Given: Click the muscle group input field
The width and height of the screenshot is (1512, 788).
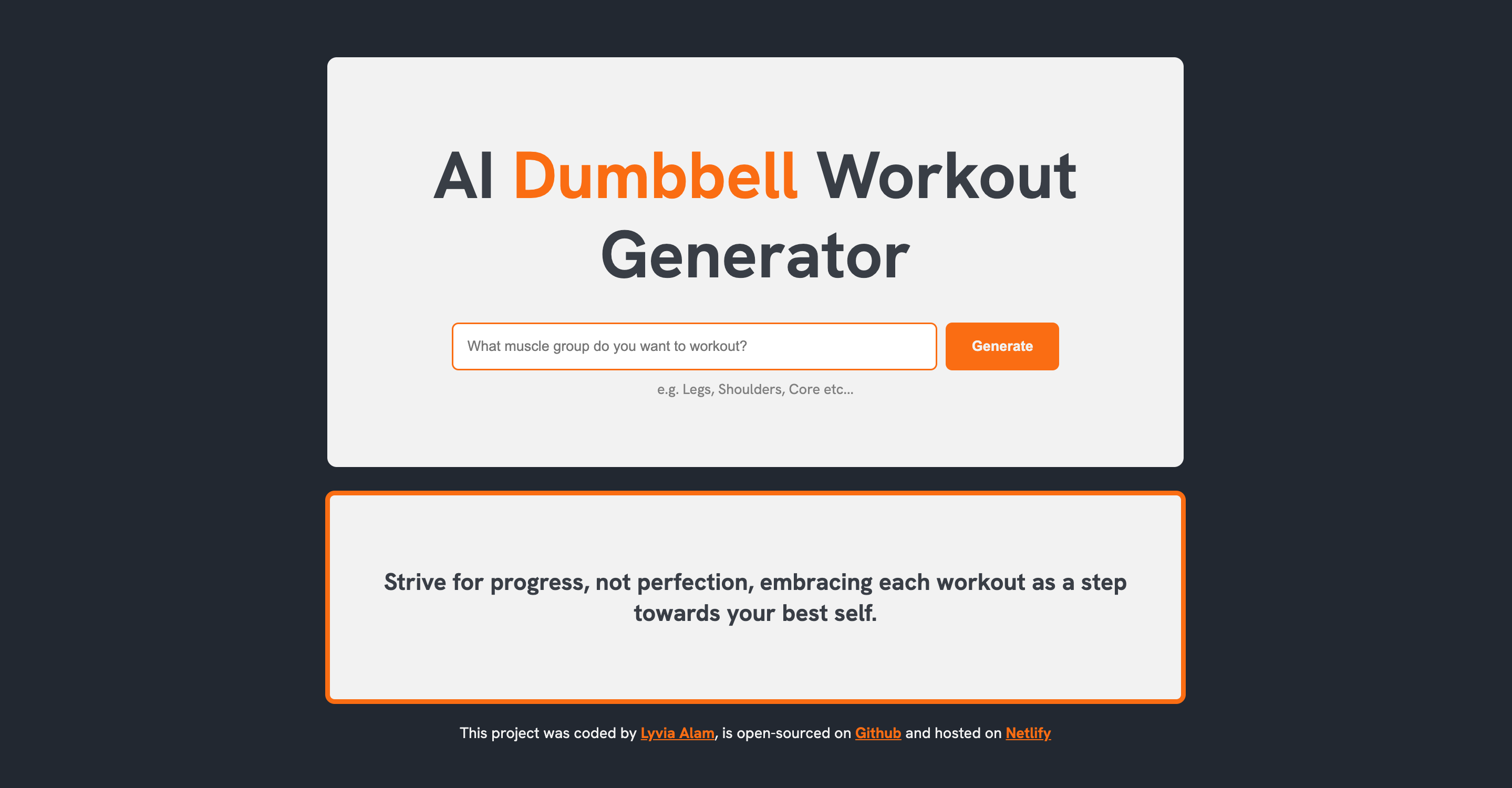Looking at the screenshot, I should [694, 346].
